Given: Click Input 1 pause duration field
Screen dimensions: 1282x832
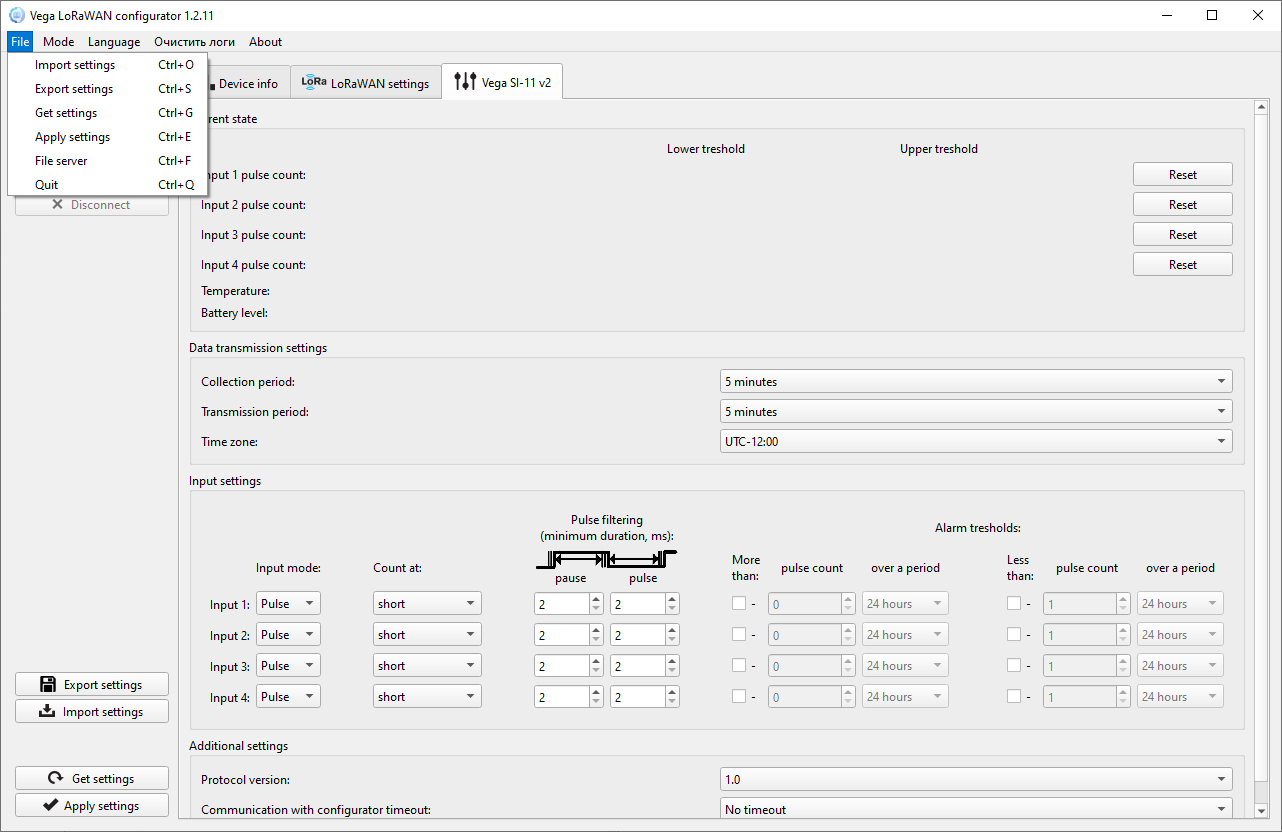Looking at the screenshot, I should tap(561, 604).
